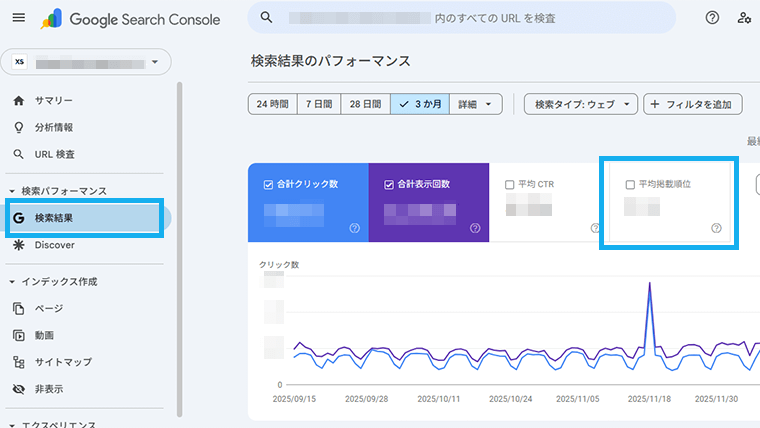Image resolution: width=760 pixels, height=428 pixels.
Task: Click the ページ documents icon
Action: click(x=18, y=308)
